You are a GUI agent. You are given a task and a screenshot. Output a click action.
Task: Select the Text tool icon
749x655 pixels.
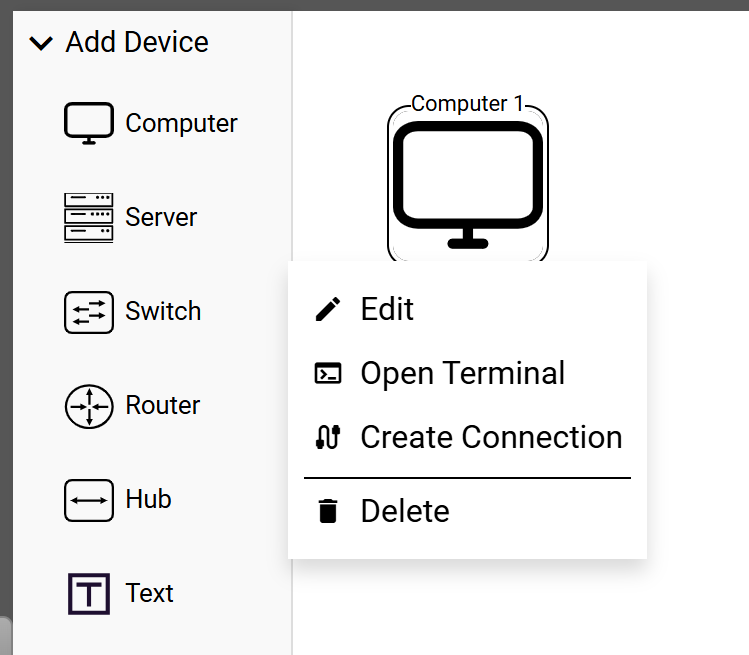89,593
